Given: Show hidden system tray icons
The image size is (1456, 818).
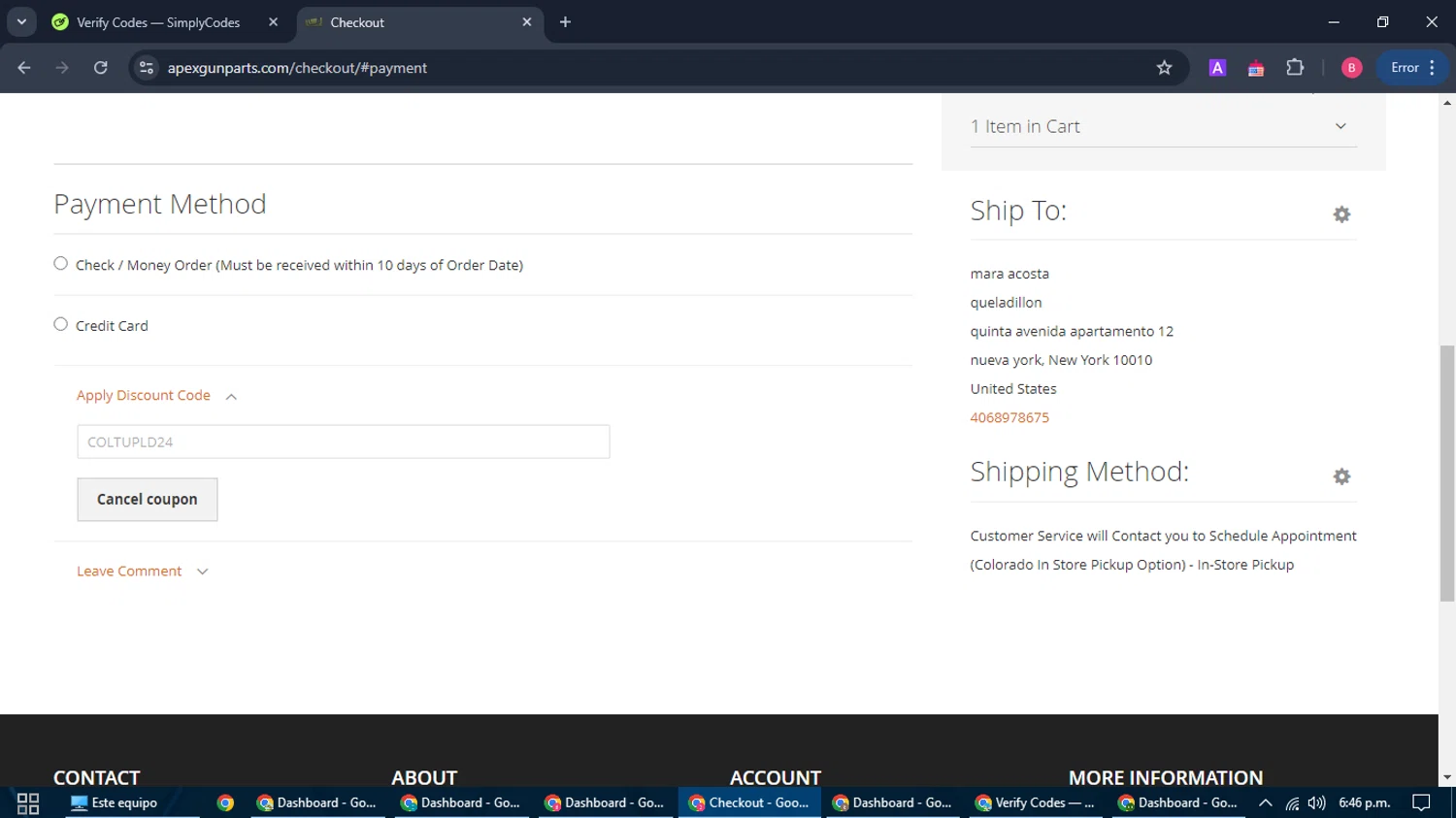Looking at the screenshot, I should coord(1266,803).
